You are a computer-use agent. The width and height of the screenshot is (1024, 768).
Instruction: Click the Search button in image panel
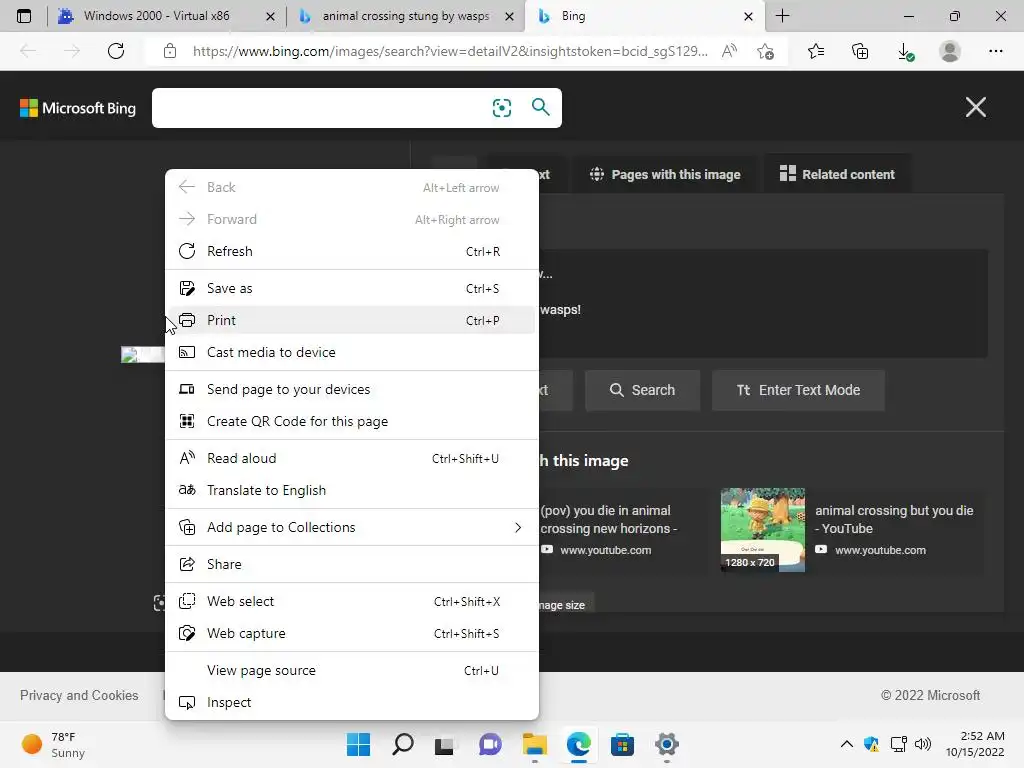click(x=643, y=391)
